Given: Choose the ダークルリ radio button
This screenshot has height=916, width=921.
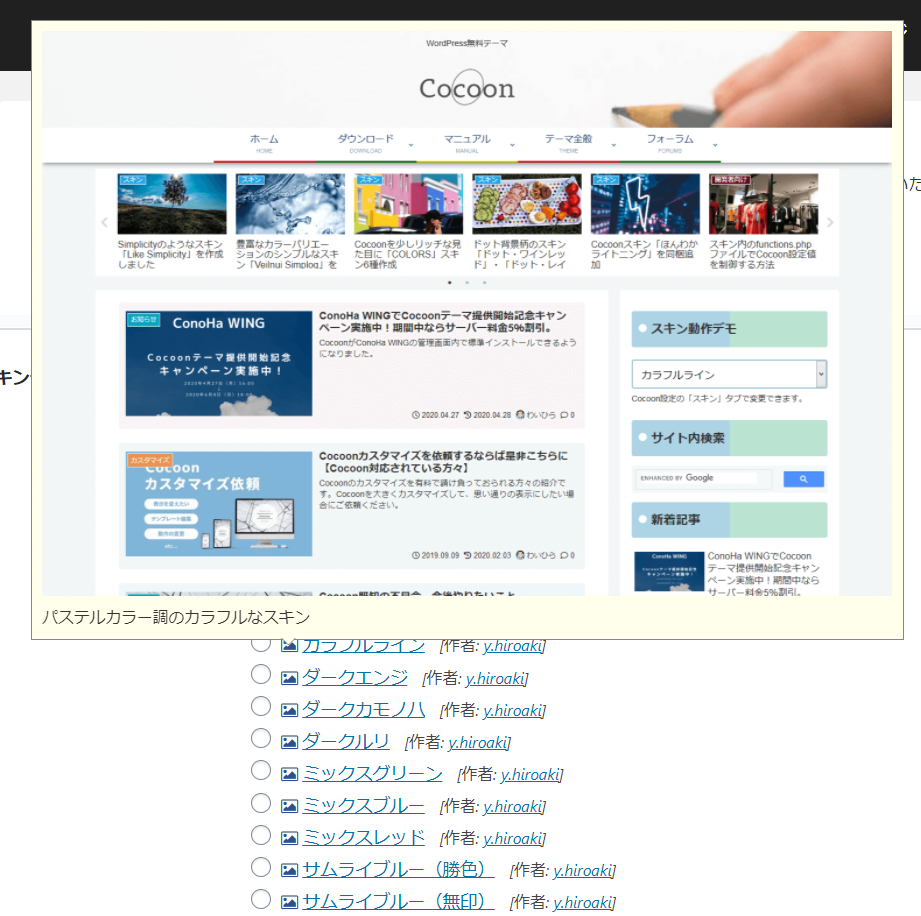Looking at the screenshot, I should (261, 738).
